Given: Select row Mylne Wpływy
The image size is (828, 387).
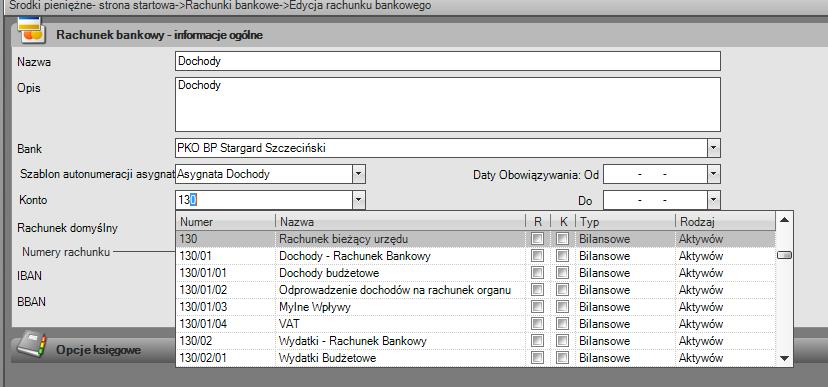Looking at the screenshot, I should pyautogui.click(x=476, y=307).
